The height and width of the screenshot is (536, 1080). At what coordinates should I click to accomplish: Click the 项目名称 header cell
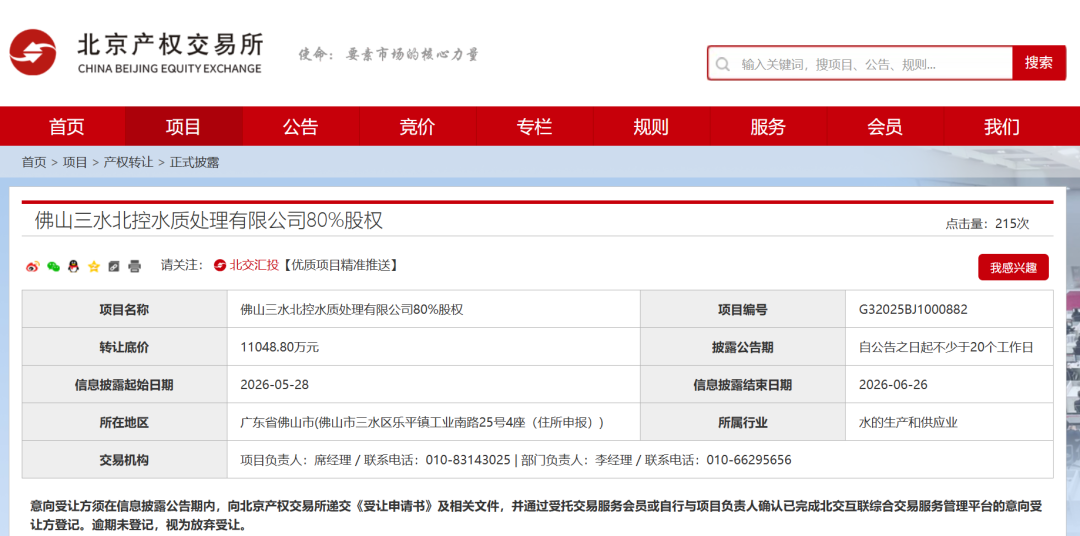pyautogui.click(x=124, y=309)
